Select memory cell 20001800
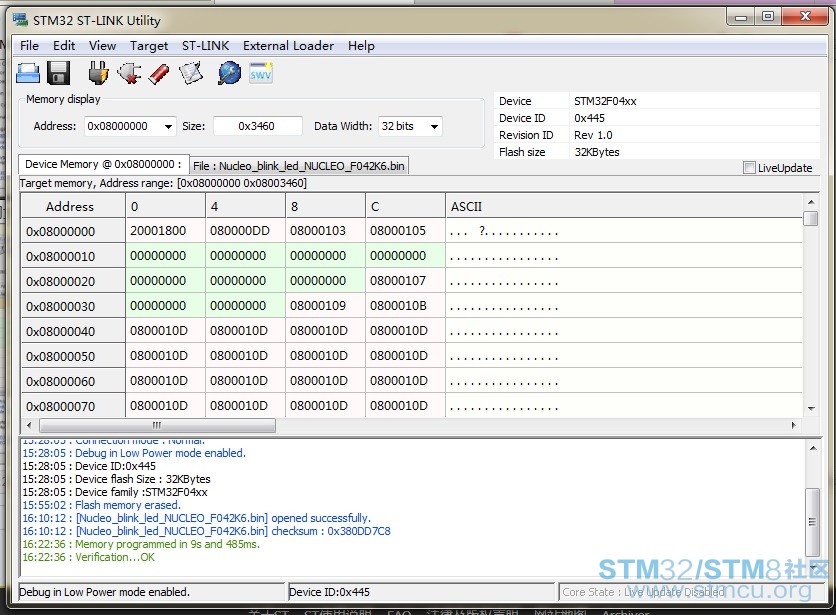Viewport: 836px width, 615px height. 165,231
